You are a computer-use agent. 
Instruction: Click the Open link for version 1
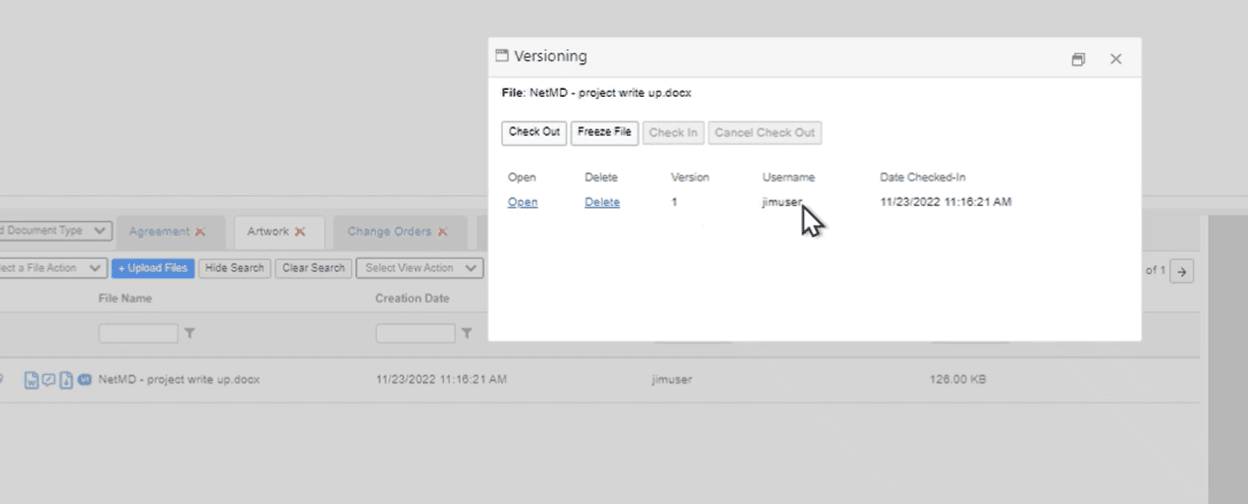(522, 202)
